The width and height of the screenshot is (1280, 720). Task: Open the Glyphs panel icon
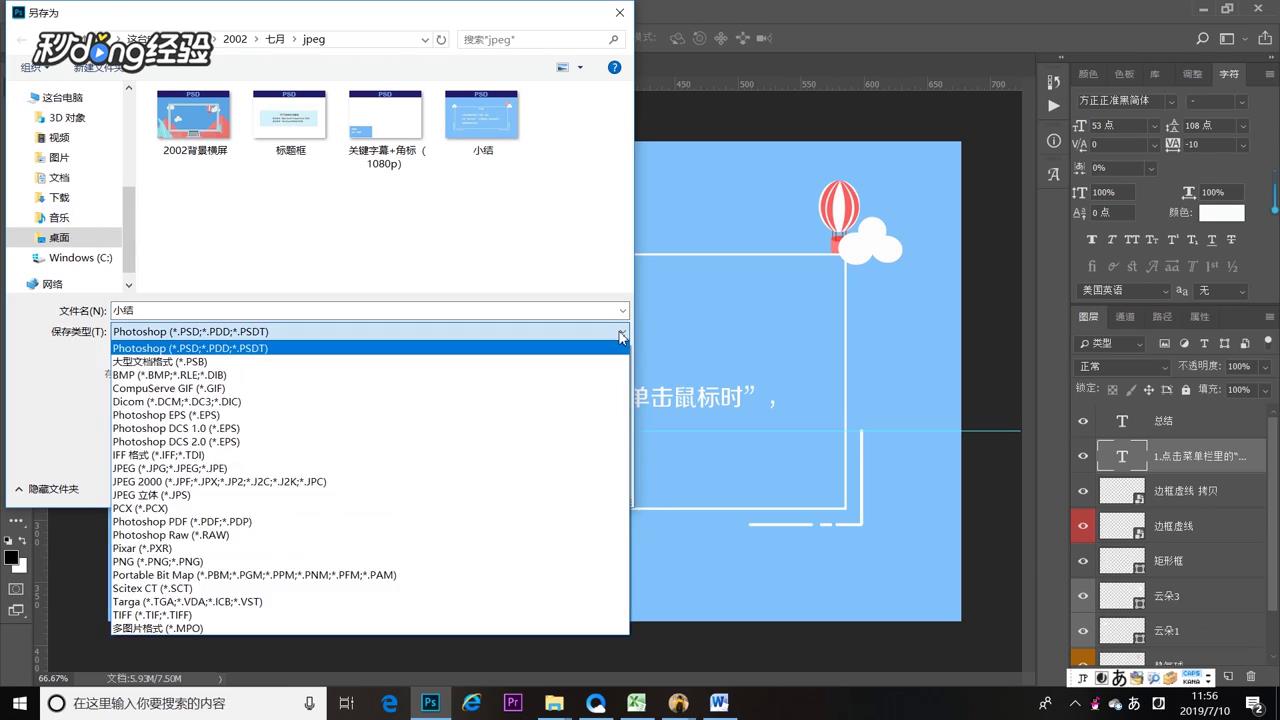coord(1053,174)
